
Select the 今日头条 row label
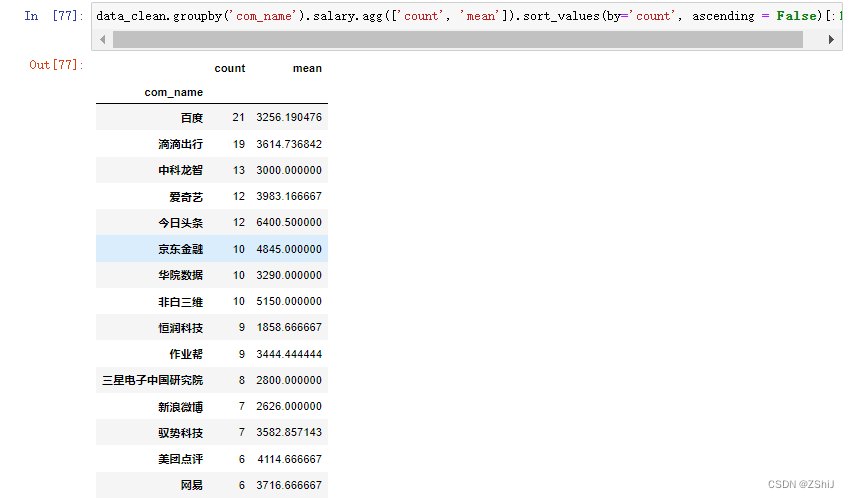[x=180, y=222]
